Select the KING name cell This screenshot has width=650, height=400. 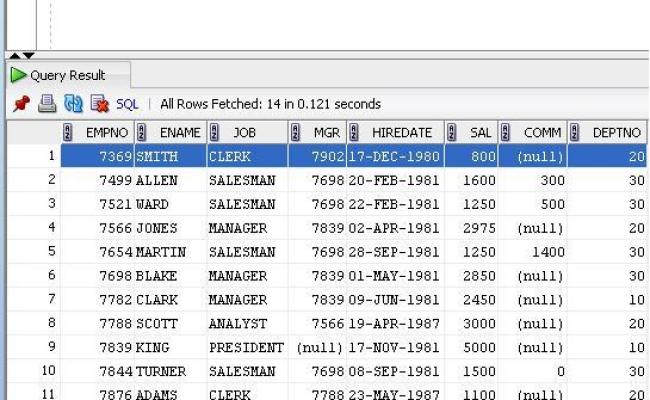coord(170,347)
